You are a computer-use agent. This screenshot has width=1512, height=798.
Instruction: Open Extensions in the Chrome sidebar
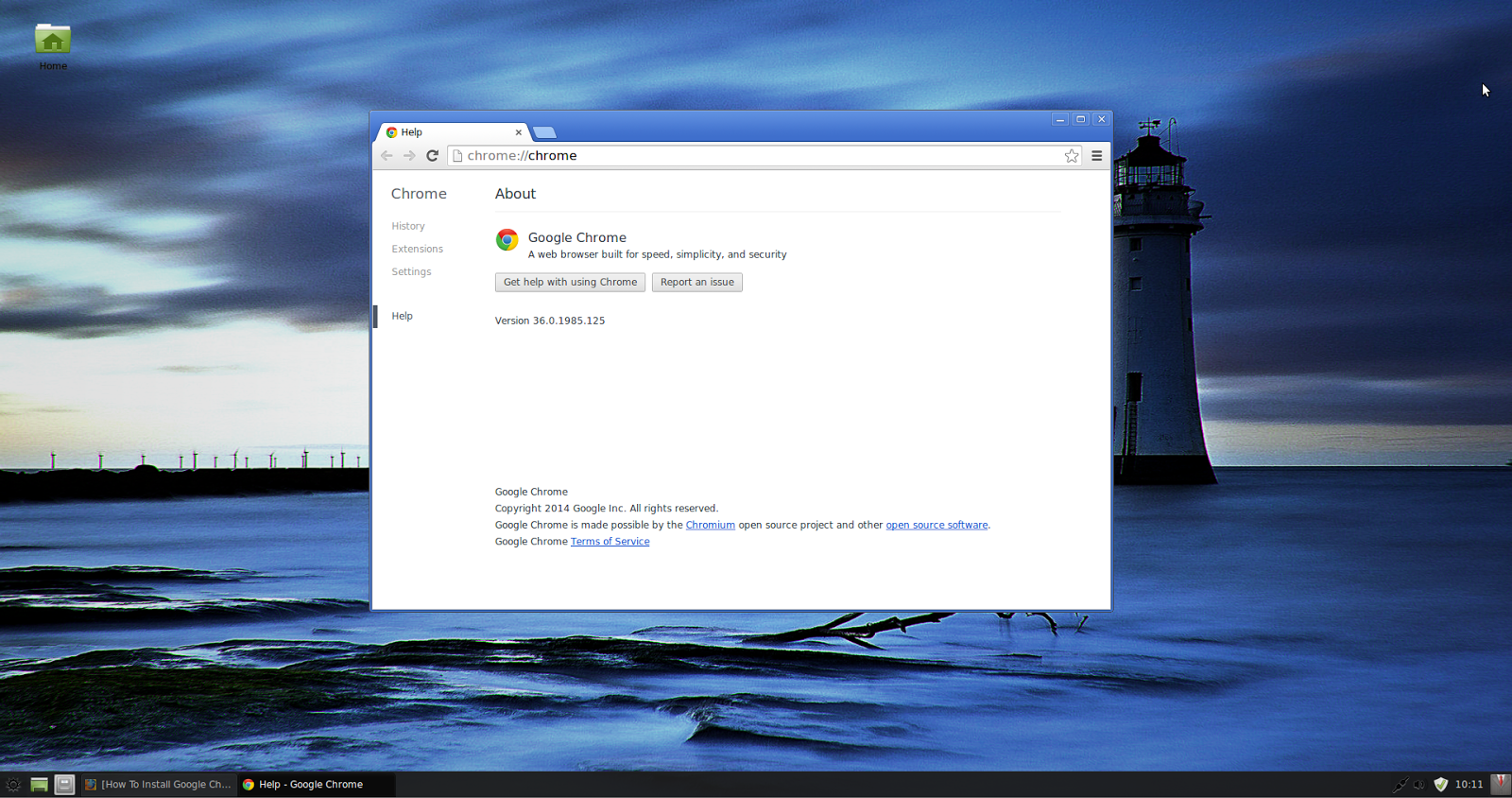pyautogui.click(x=418, y=249)
